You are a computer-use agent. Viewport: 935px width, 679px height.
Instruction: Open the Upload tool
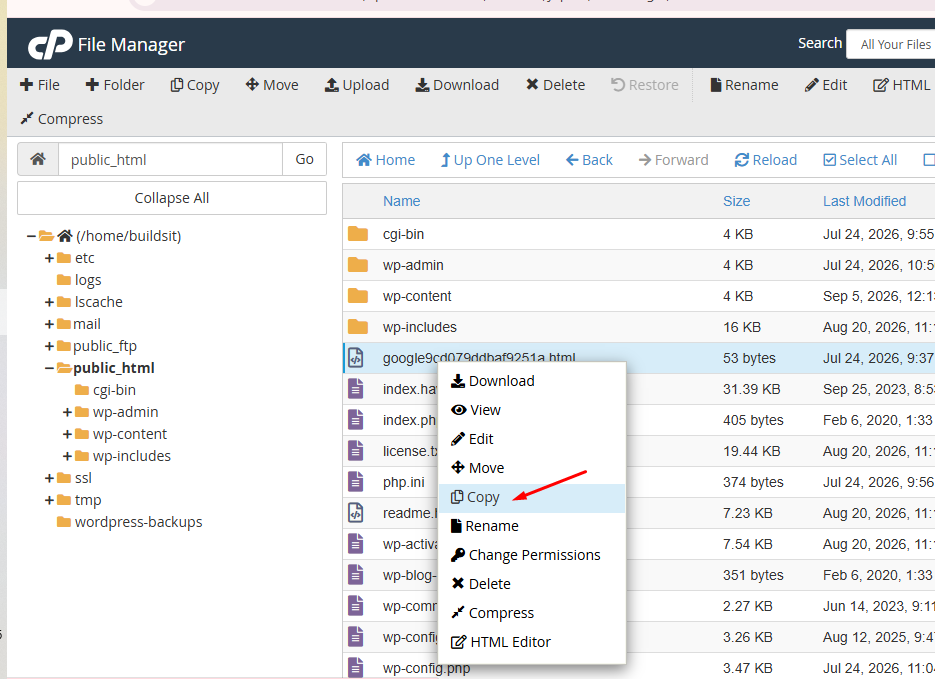coord(357,85)
